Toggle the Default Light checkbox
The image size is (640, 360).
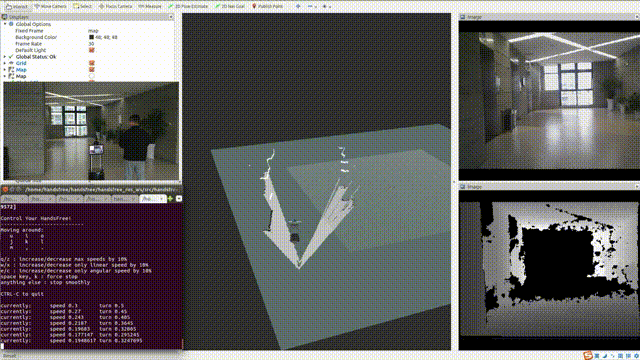91,50
